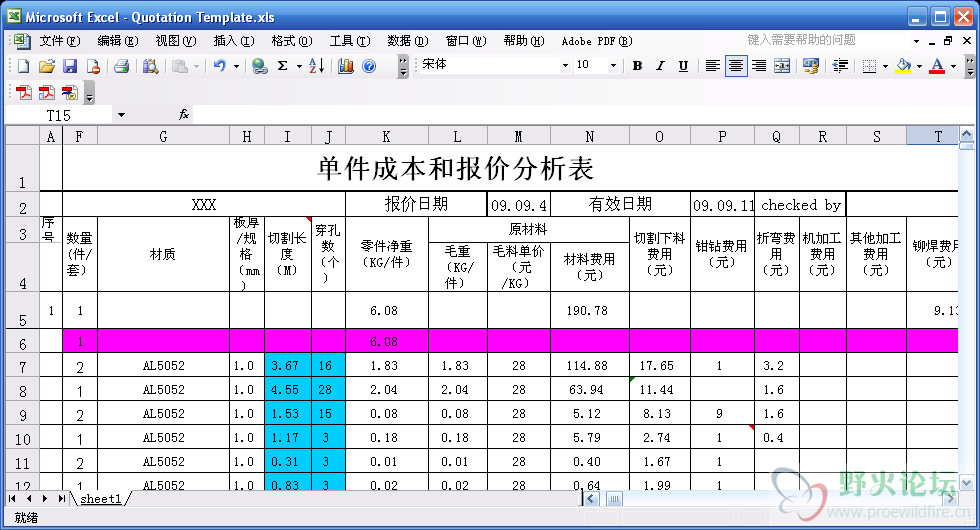This screenshot has height=530, width=980.
Task: Toggle the Center alignment button
Action: pos(736,66)
